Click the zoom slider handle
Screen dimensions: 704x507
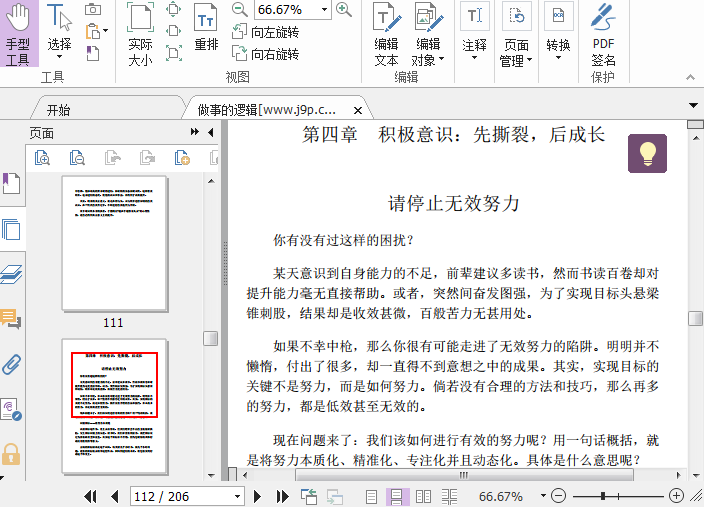point(603,496)
